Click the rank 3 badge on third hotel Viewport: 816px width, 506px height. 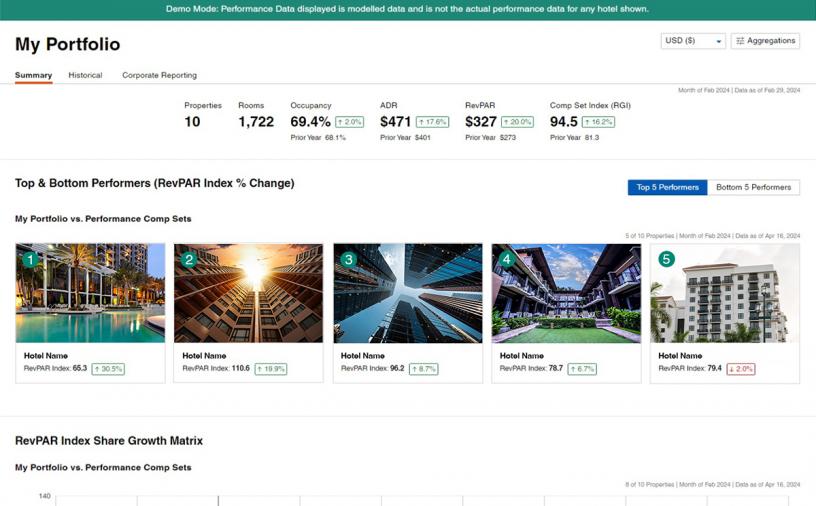click(348, 260)
